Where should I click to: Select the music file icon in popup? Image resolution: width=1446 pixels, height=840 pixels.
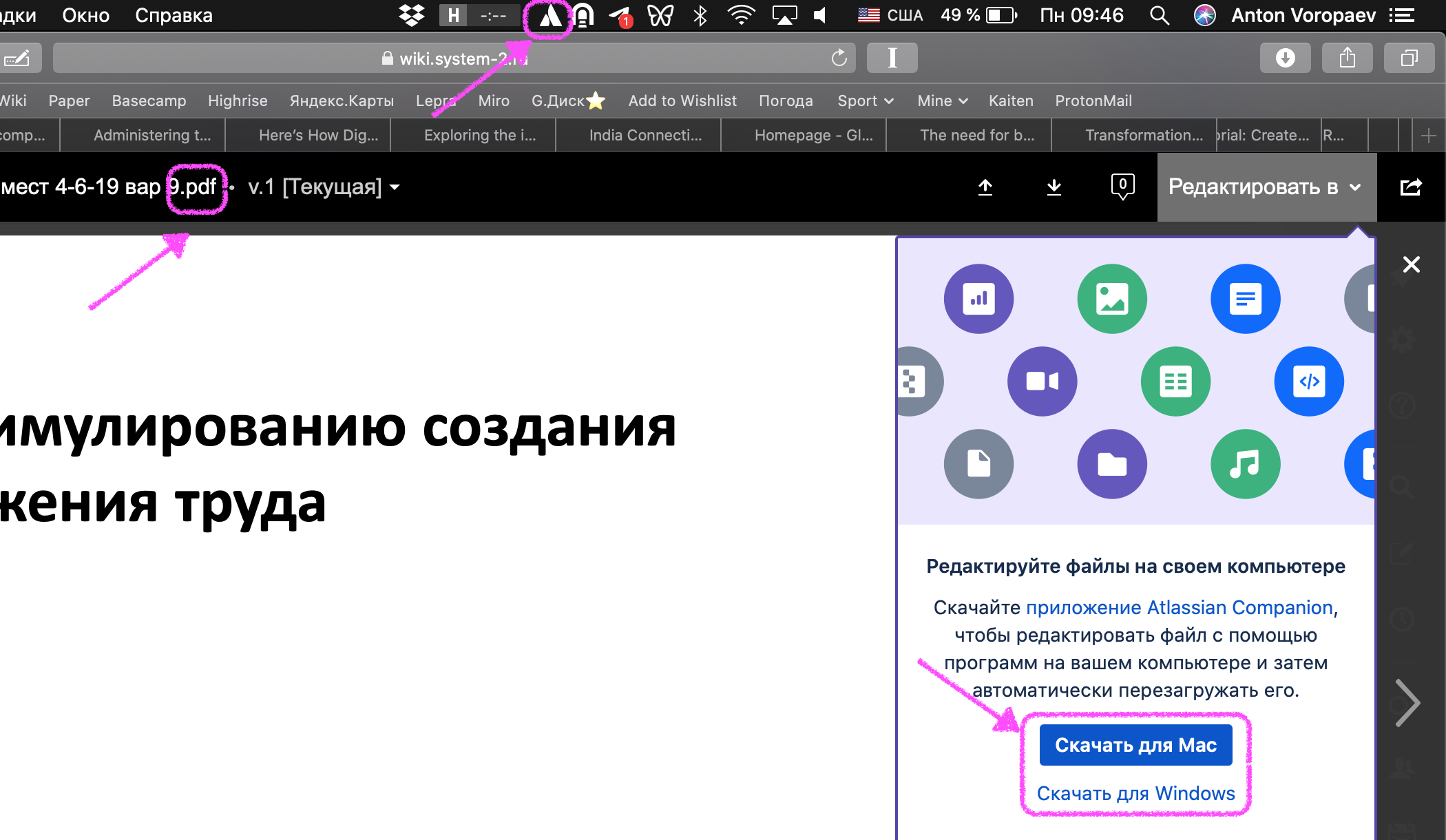pyautogui.click(x=1245, y=463)
